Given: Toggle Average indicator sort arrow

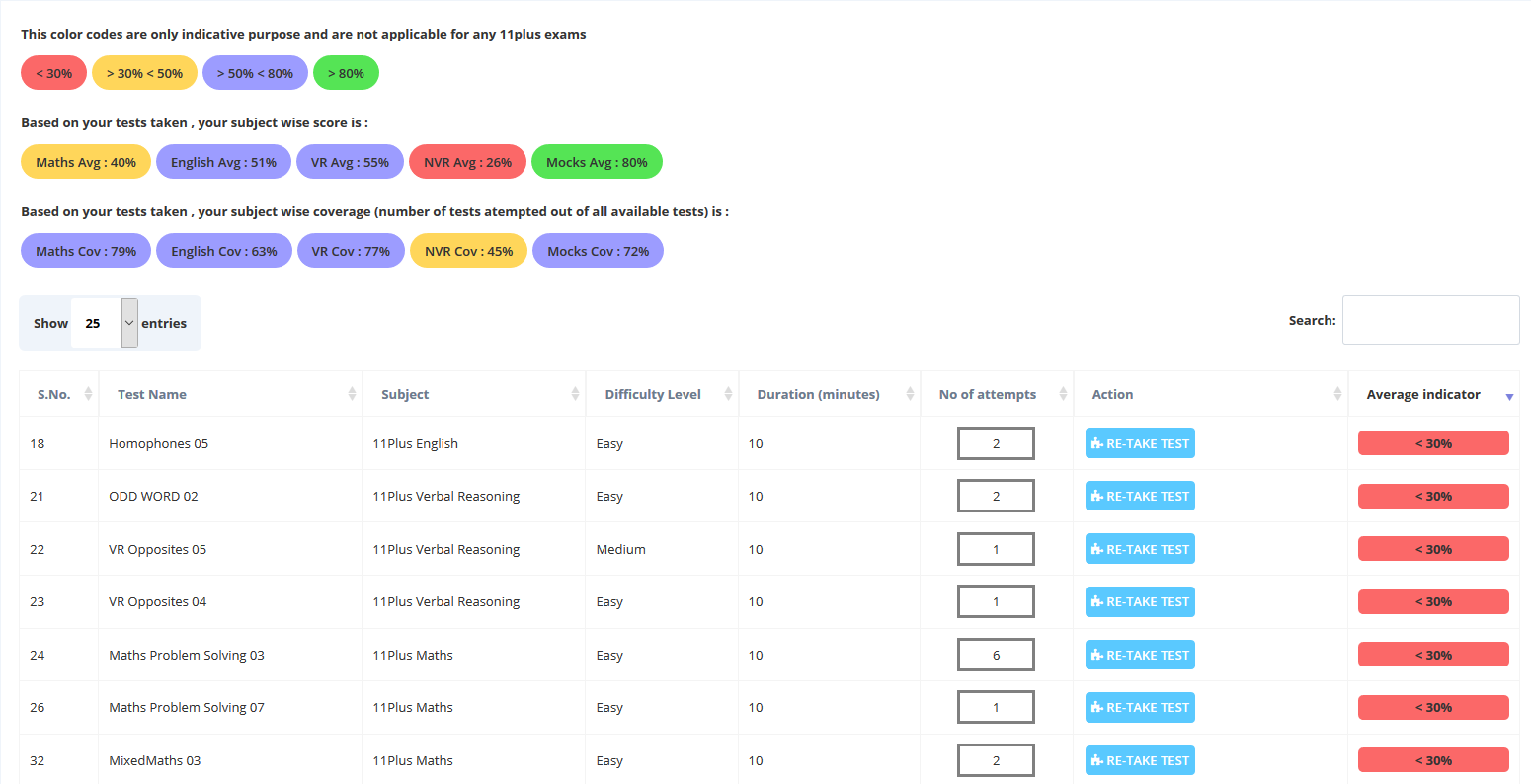Looking at the screenshot, I should 1508,396.
